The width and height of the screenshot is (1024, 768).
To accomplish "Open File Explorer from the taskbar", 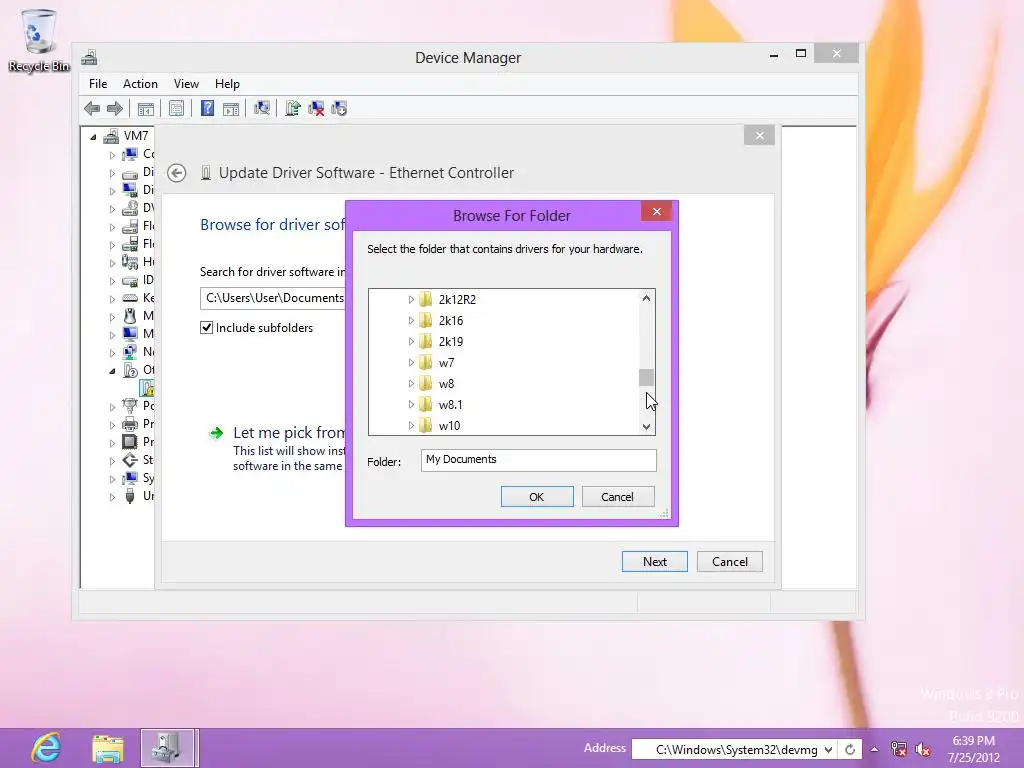I will (108, 748).
